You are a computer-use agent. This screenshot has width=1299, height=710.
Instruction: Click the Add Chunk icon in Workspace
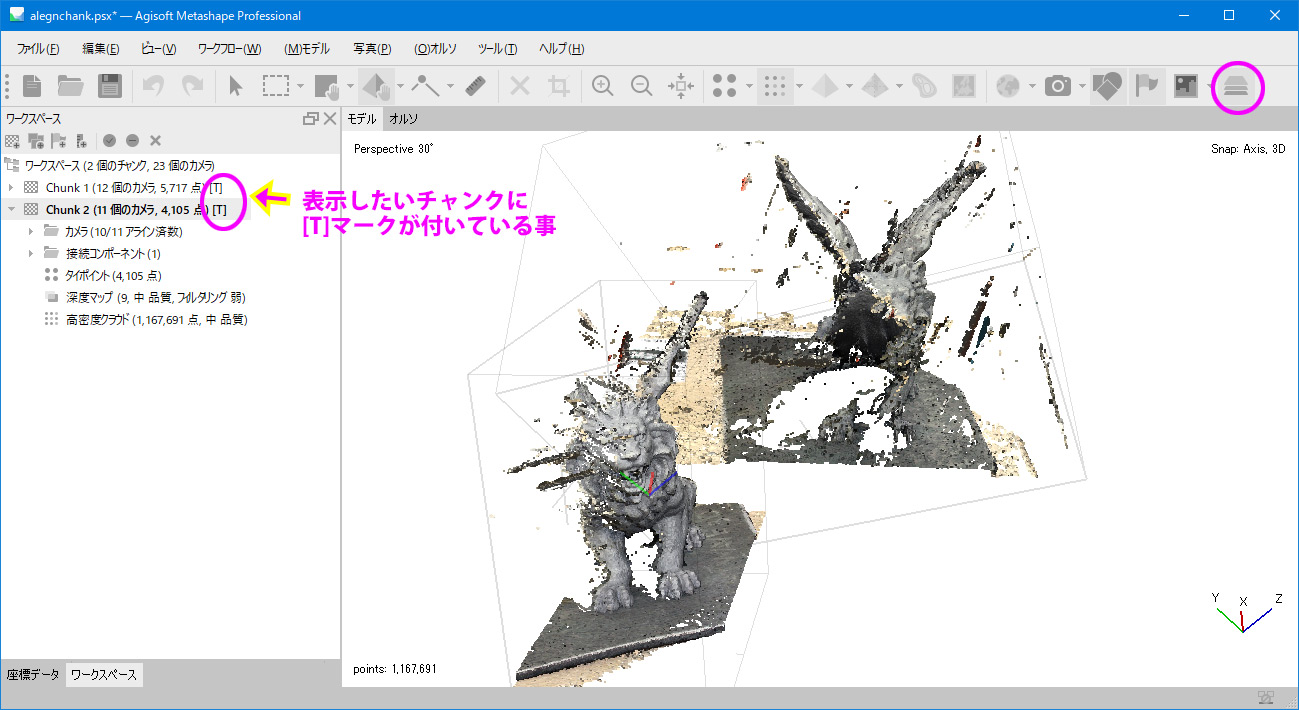(12, 141)
